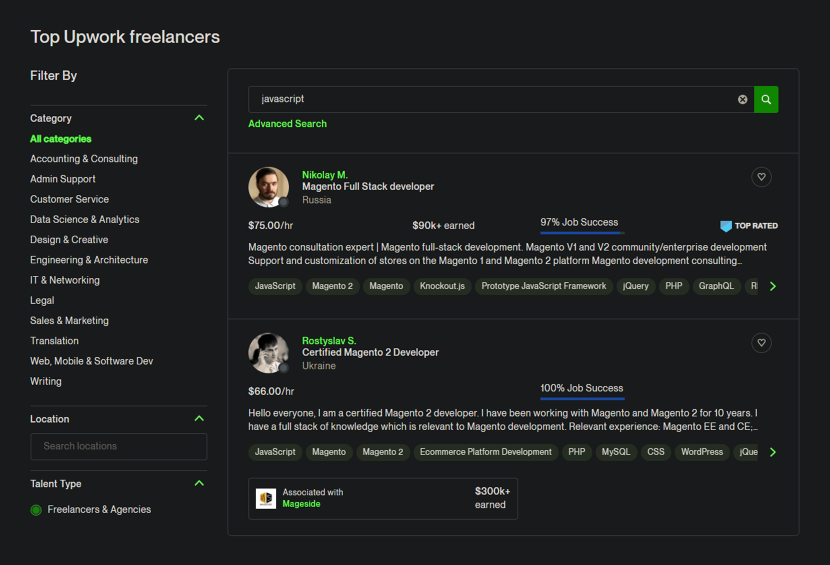Filter by Web, Mobile & Software Dev

[x=92, y=361]
